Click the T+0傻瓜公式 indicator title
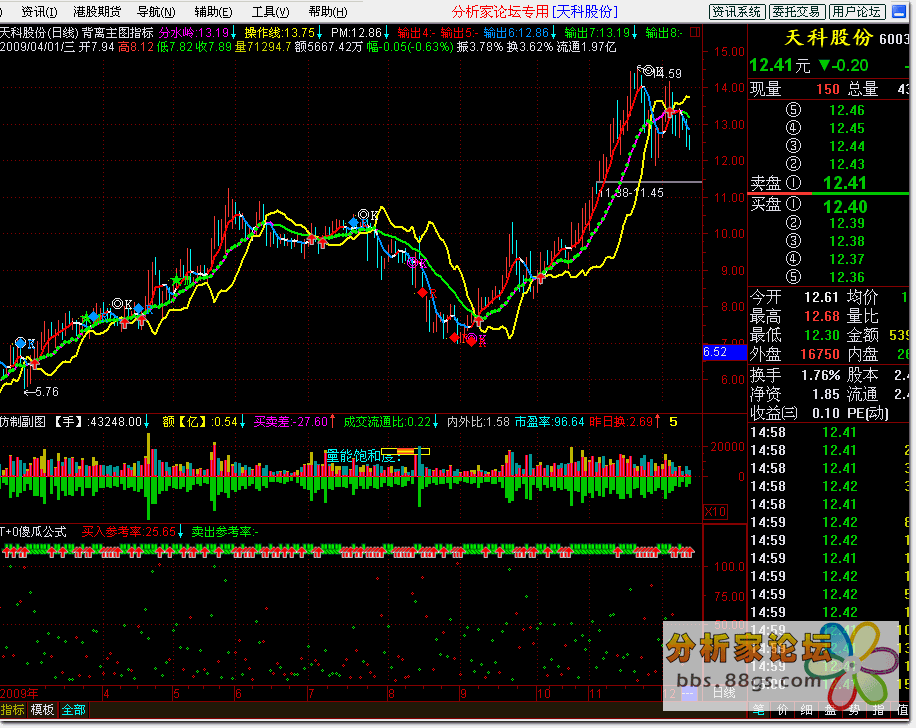916x728 pixels. [x=33, y=532]
